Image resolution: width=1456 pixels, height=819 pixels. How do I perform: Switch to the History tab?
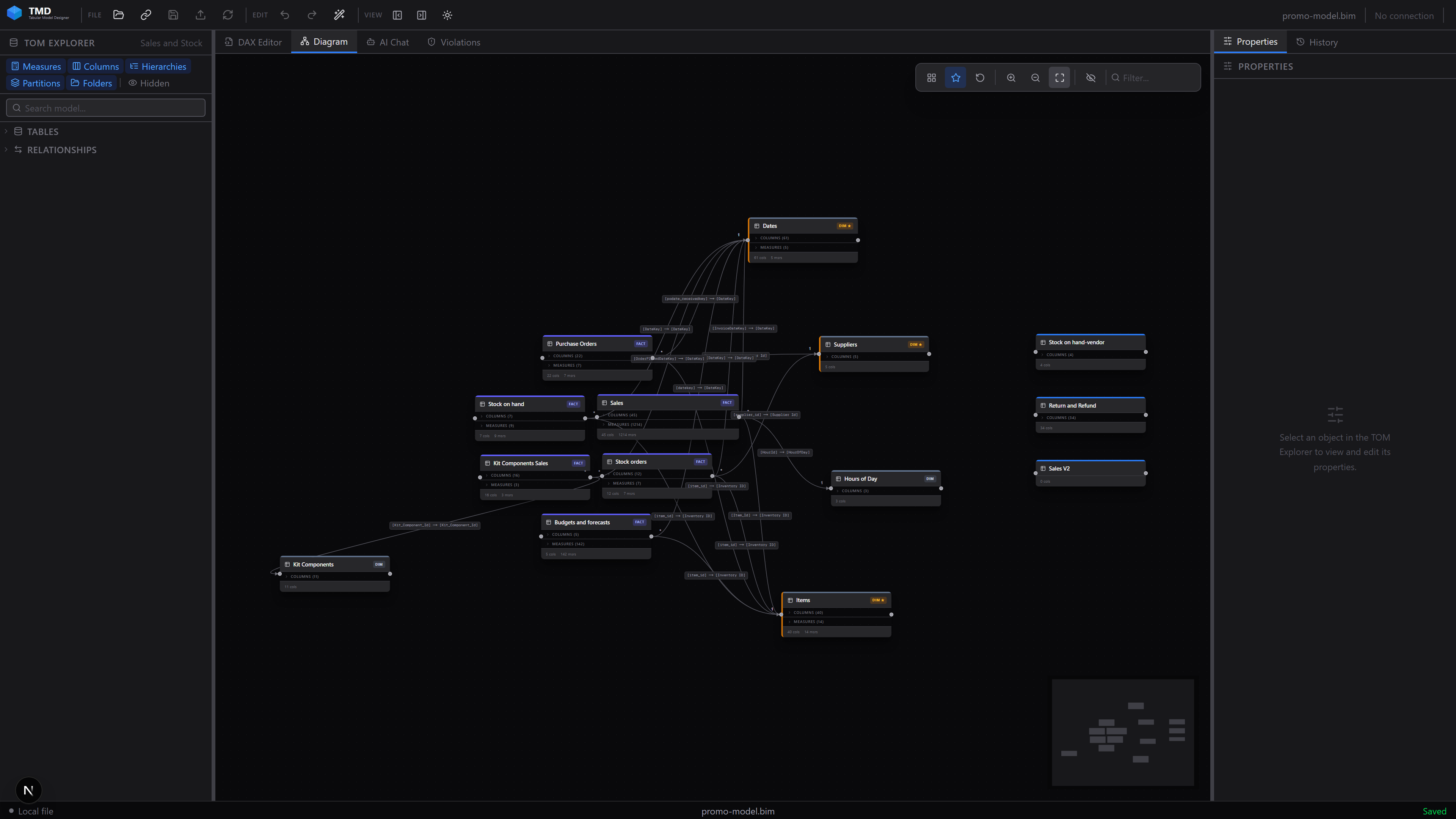tap(1317, 42)
